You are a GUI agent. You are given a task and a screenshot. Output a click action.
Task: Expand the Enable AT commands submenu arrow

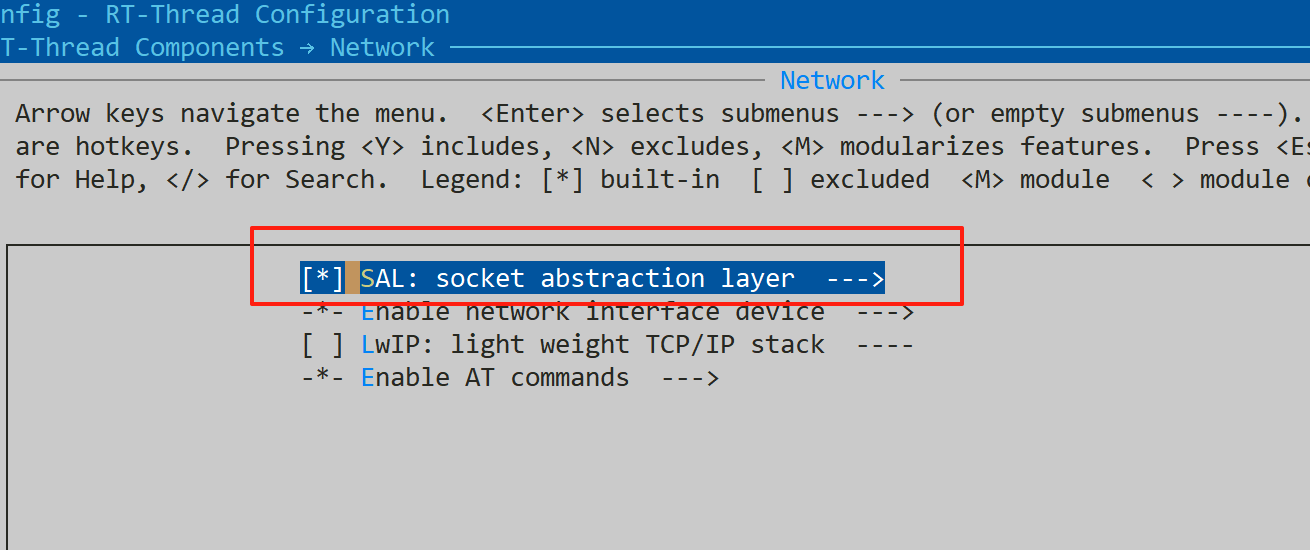(x=690, y=378)
